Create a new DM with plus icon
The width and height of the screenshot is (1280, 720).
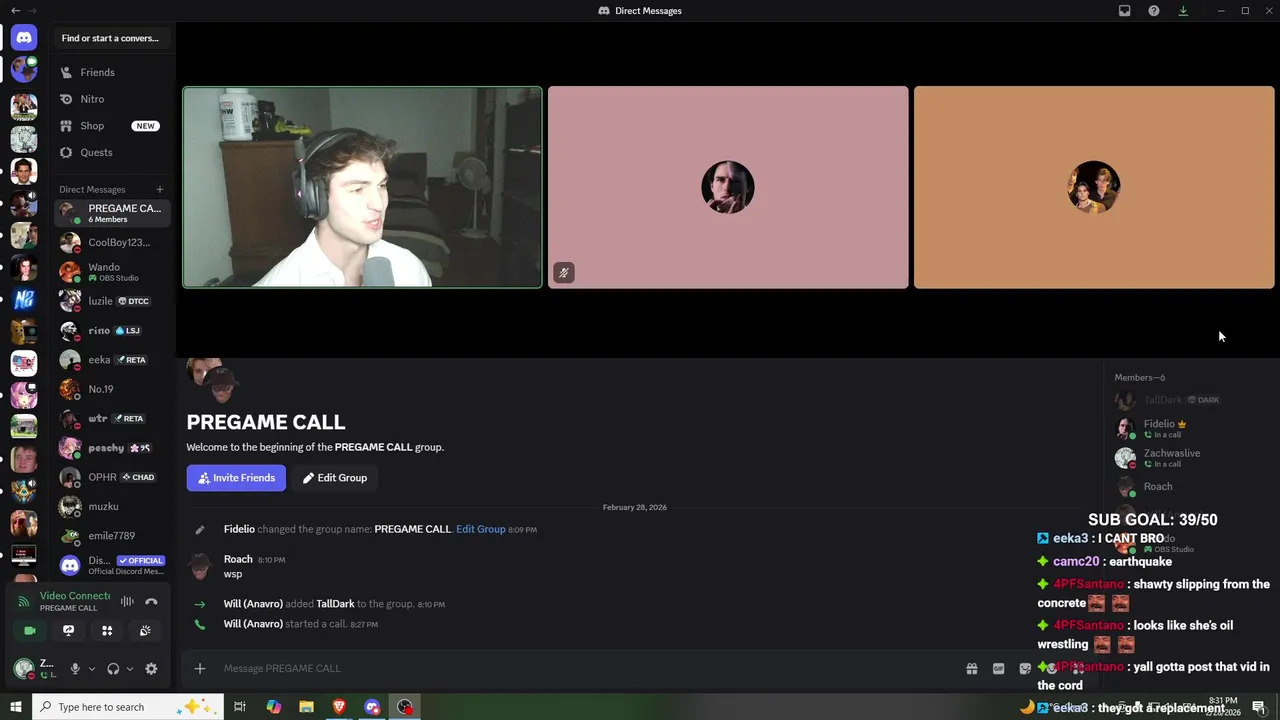tap(159, 189)
